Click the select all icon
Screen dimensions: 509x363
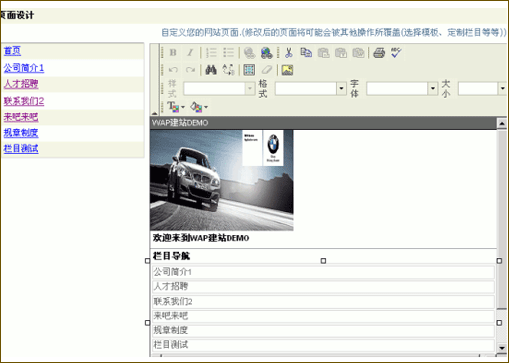click(x=249, y=70)
